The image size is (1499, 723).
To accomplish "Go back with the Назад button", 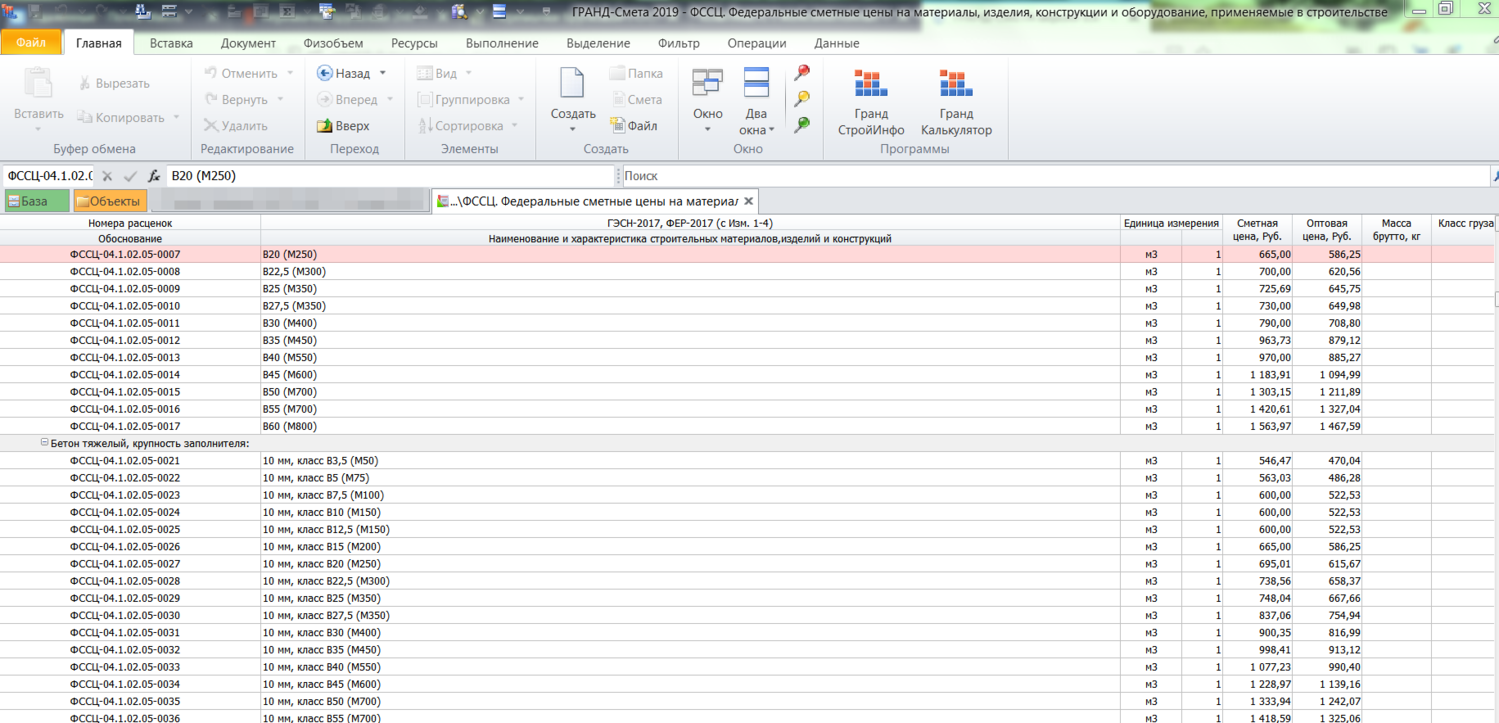I will tap(344, 73).
